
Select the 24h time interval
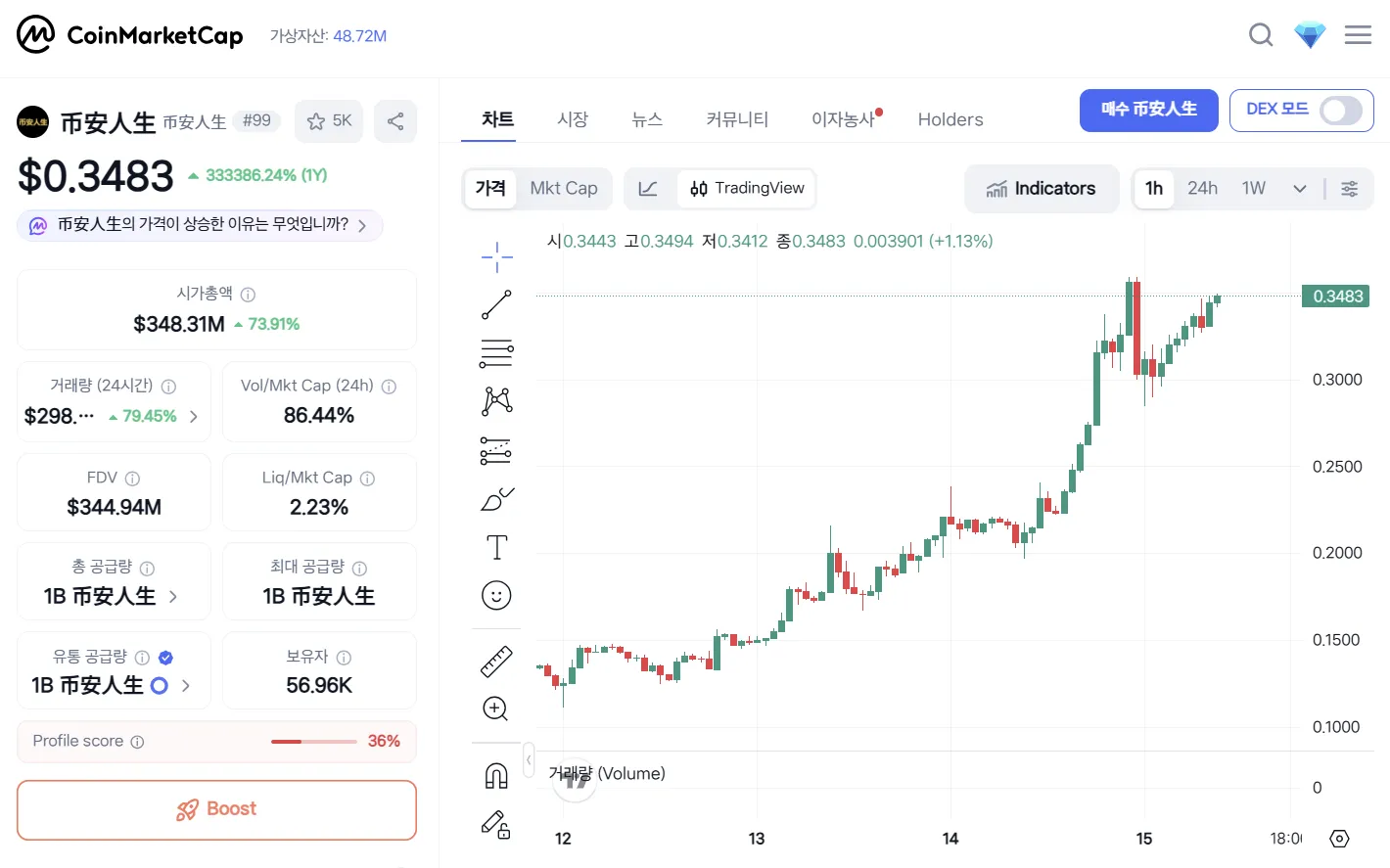click(x=1202, y=189)
